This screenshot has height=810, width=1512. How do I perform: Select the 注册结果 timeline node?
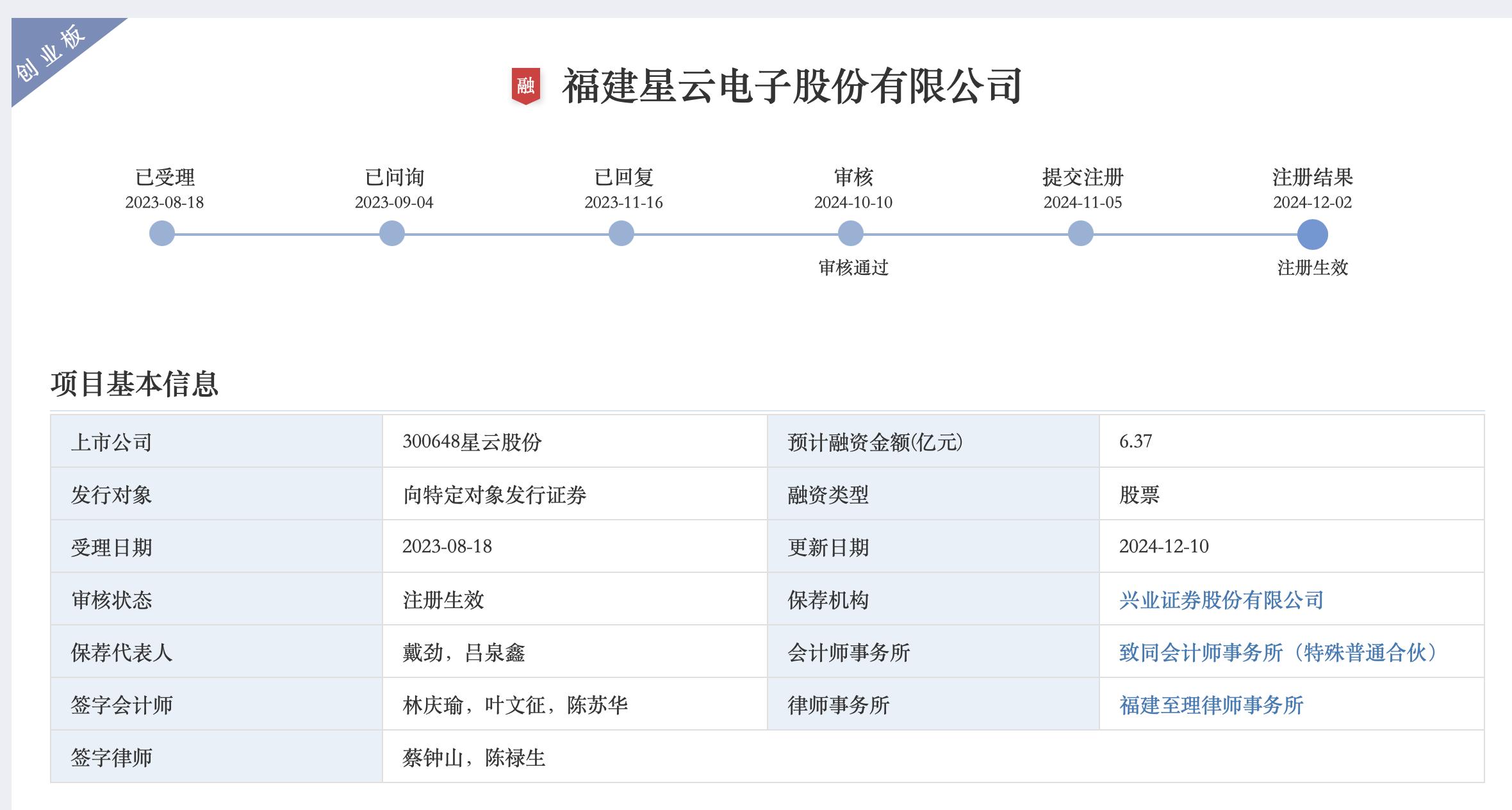tap(1312, 235)
